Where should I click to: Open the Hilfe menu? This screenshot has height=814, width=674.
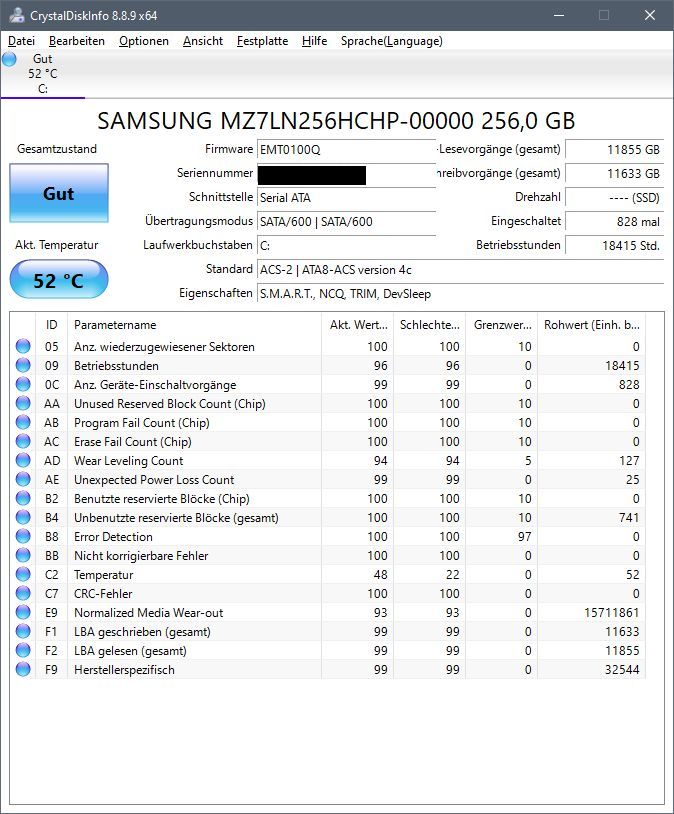pyautogui.click(x=315, y=41)
